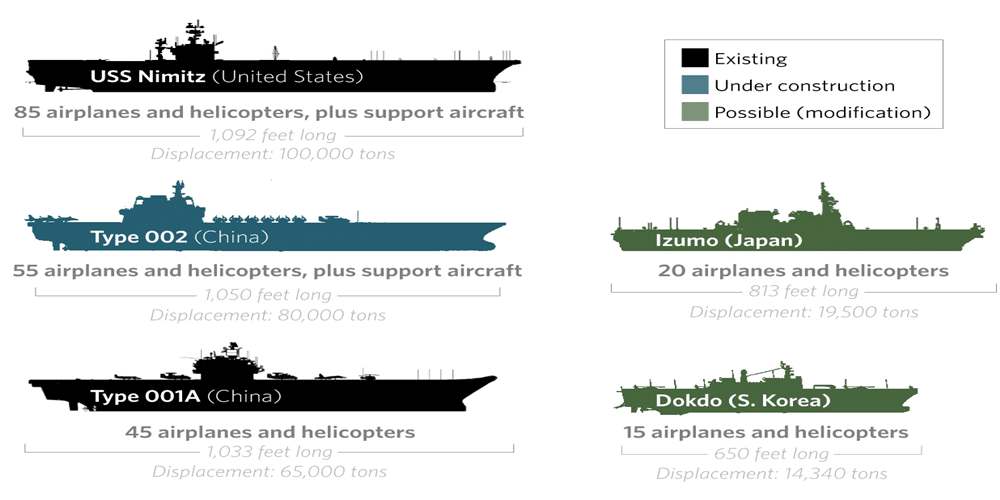The width and height of the screenshot is (1000, 500).
Task: Click 'Displacement: 65,000 tons' text
Action: tap(269, 472)
